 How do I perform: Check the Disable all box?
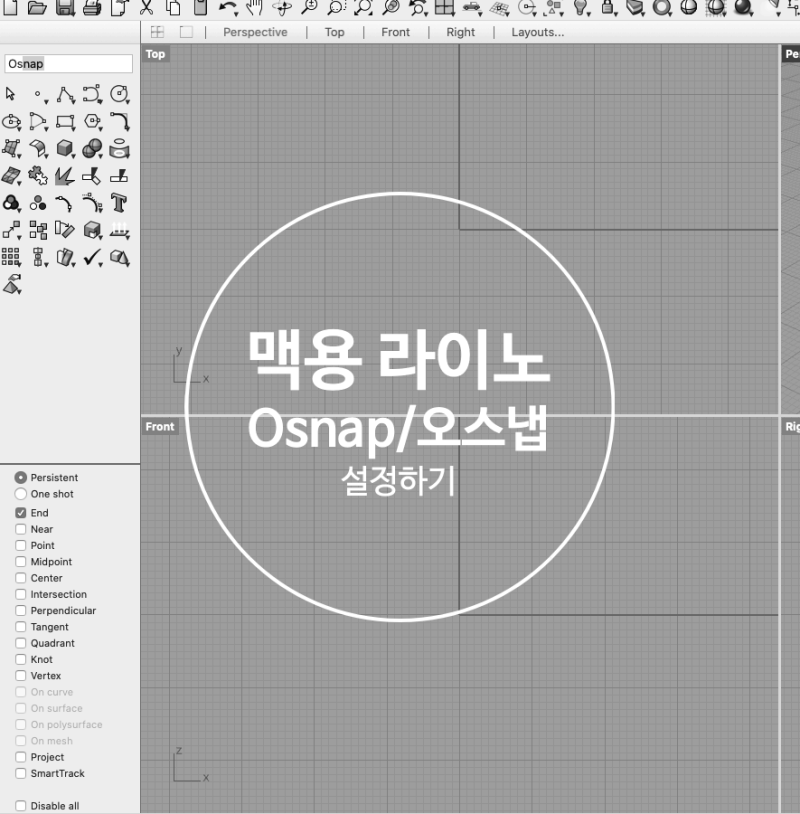(x=21, y=806)
